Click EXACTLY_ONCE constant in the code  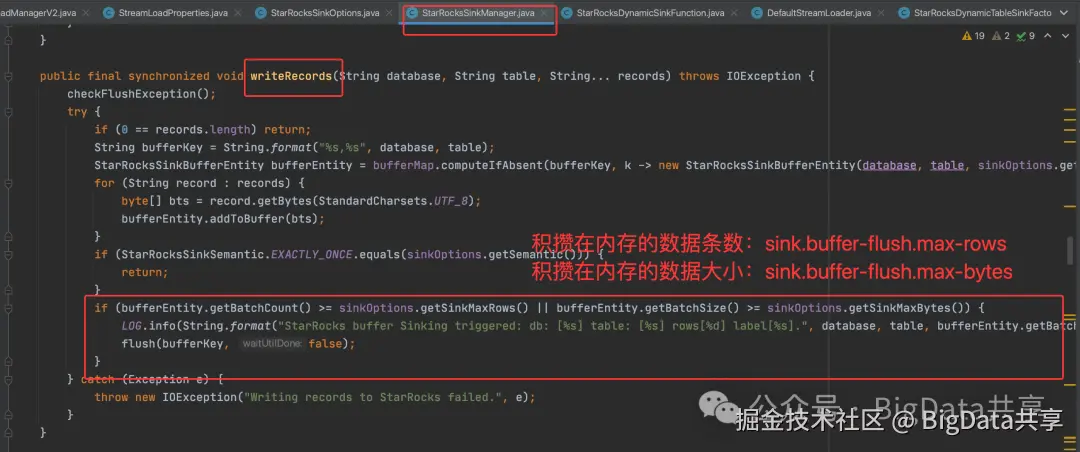(312, 254)
